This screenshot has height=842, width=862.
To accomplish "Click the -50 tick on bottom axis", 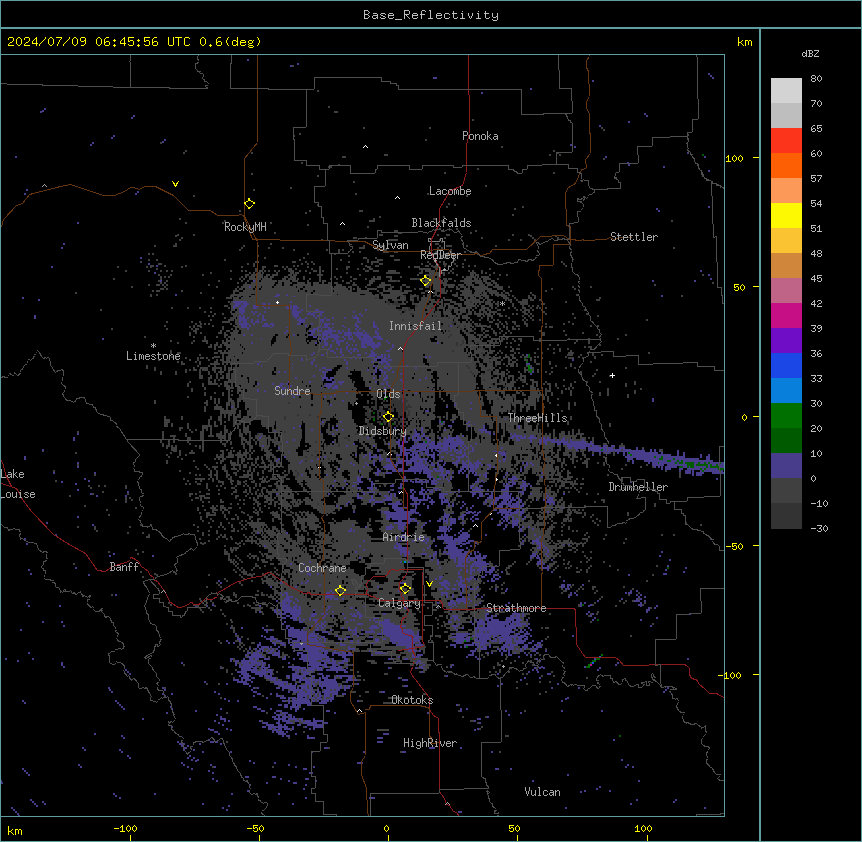I will [x=255, y=828].
